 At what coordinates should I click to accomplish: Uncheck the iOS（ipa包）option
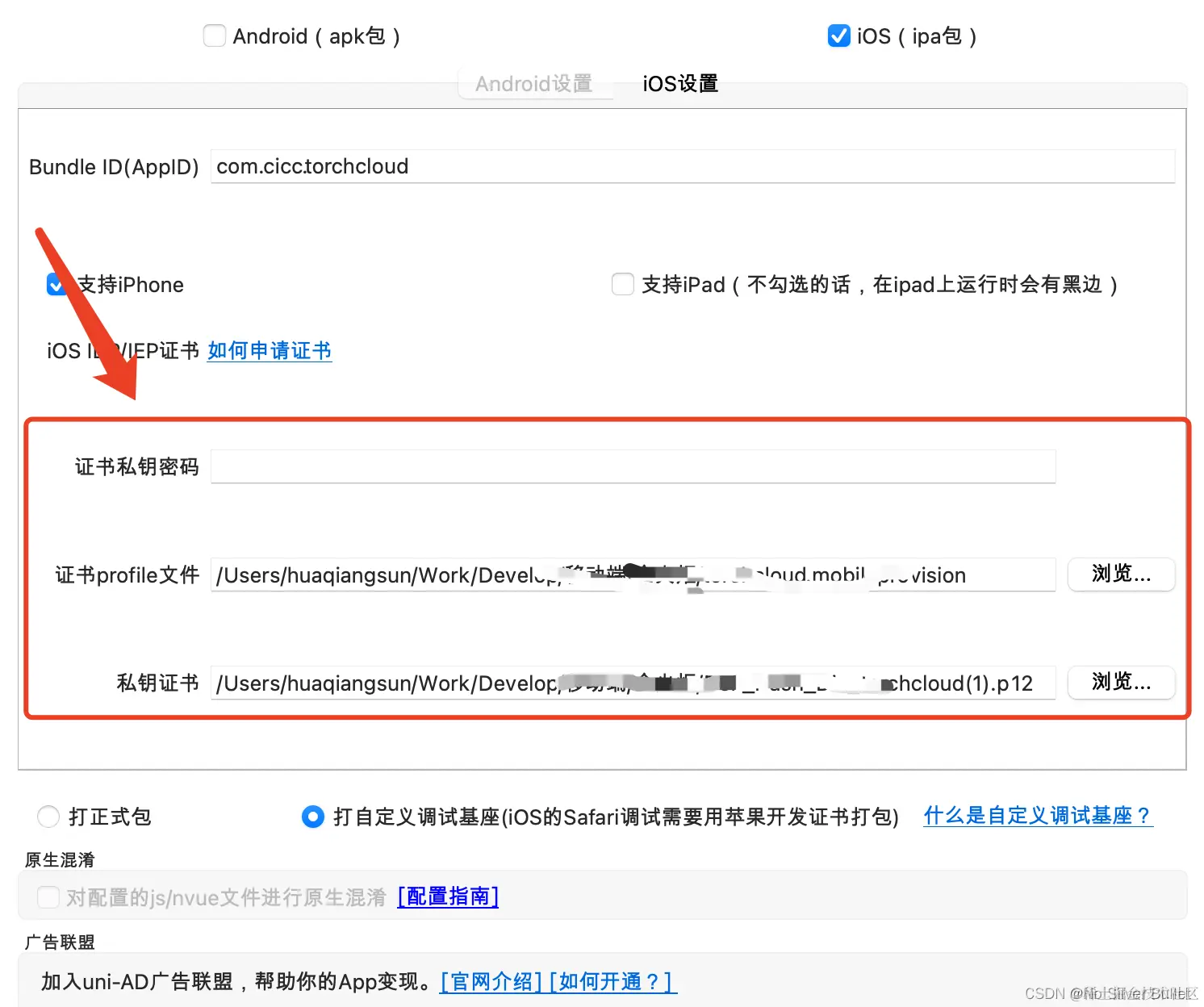point(838,36)
